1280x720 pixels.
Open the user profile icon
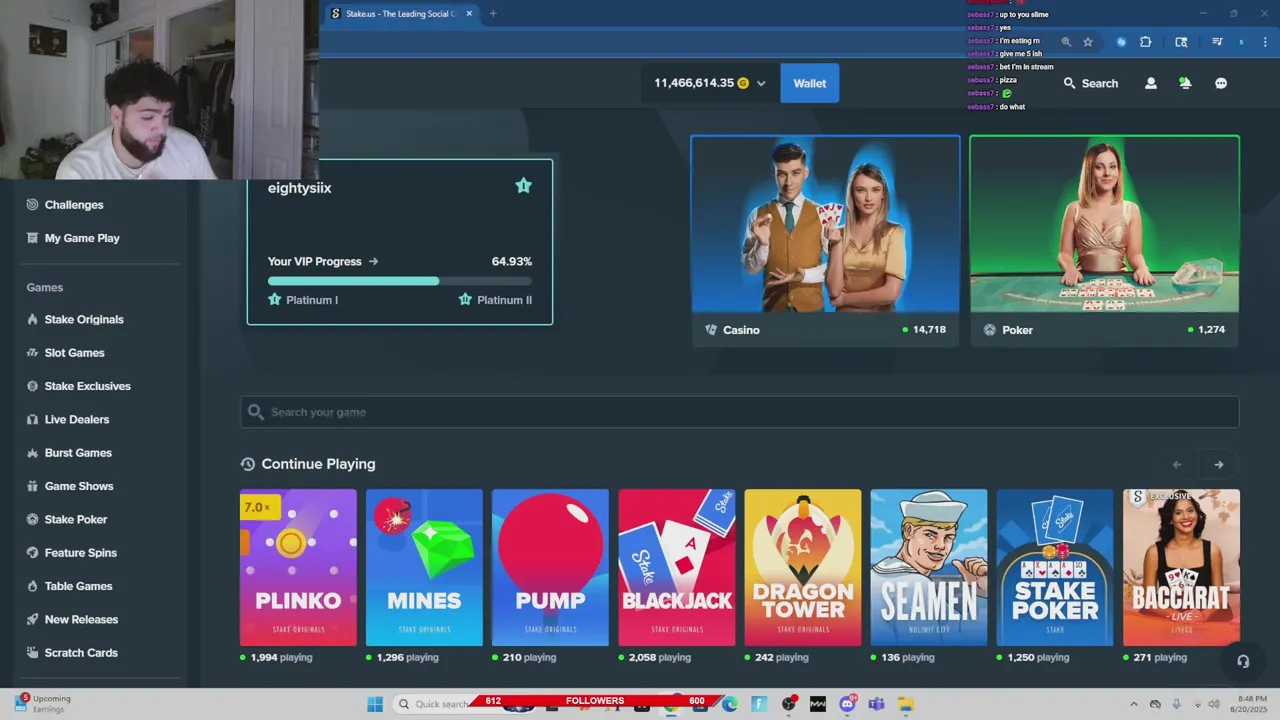1151,83
